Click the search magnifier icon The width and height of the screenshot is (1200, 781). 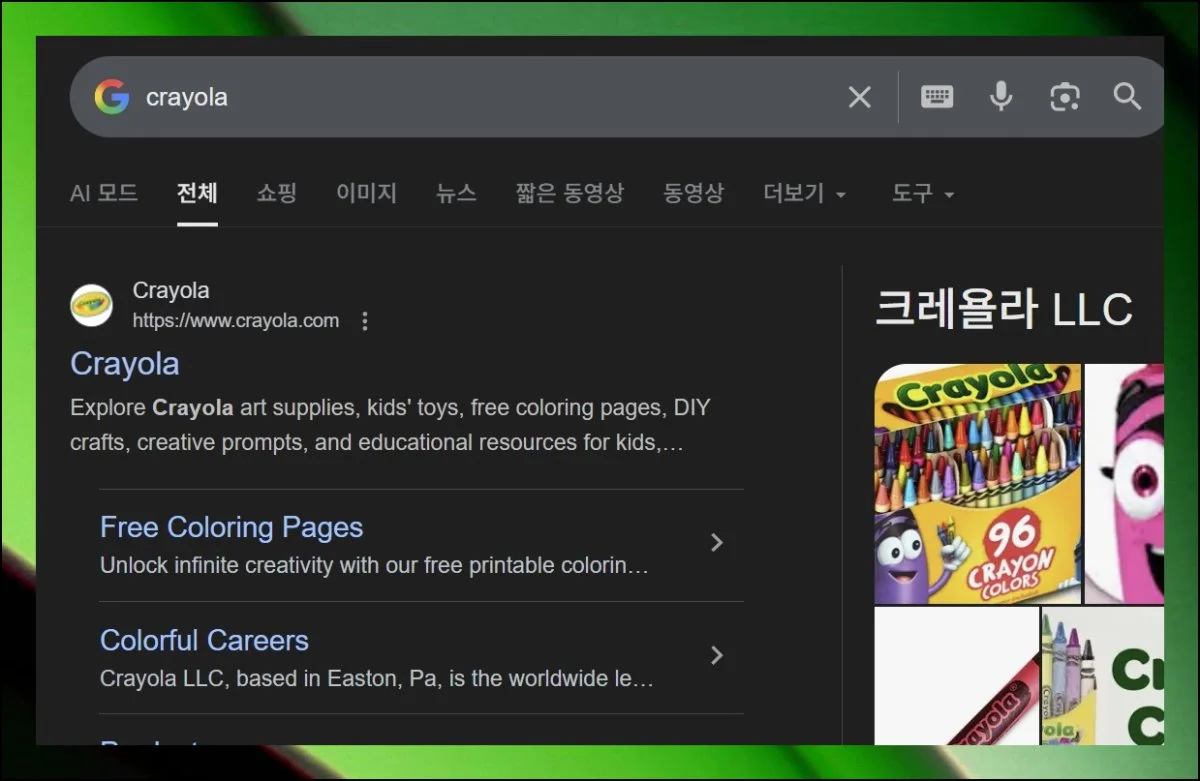pos(1127,96)
